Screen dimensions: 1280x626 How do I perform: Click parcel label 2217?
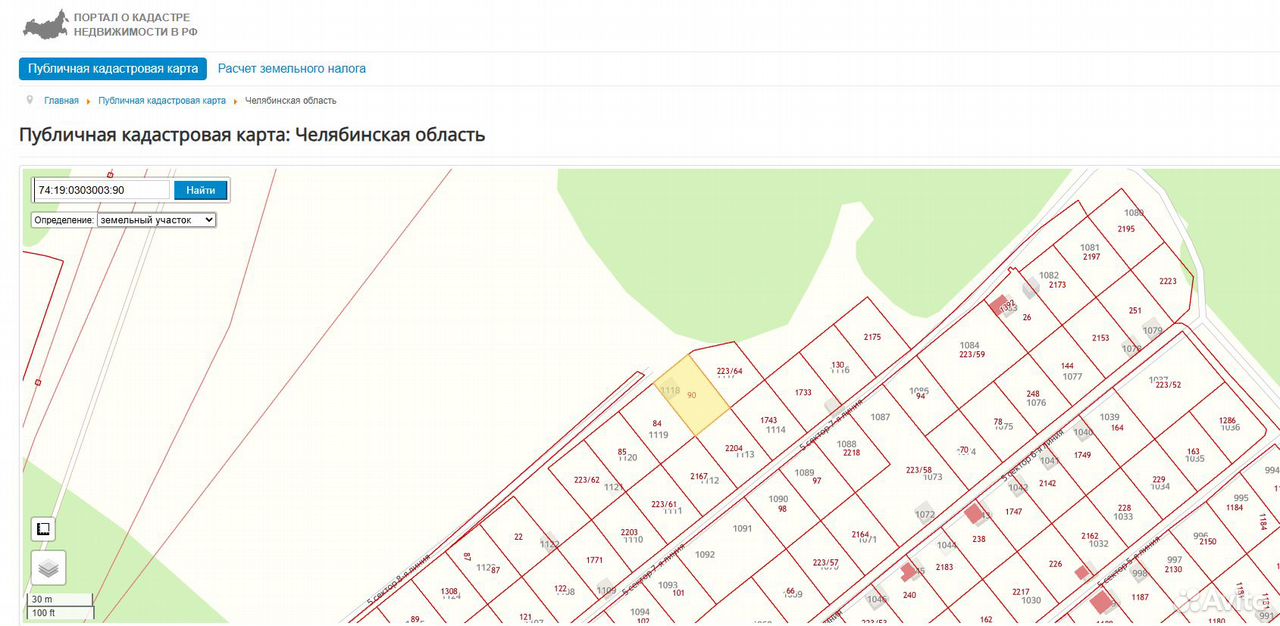click(x=1020, y=592)
